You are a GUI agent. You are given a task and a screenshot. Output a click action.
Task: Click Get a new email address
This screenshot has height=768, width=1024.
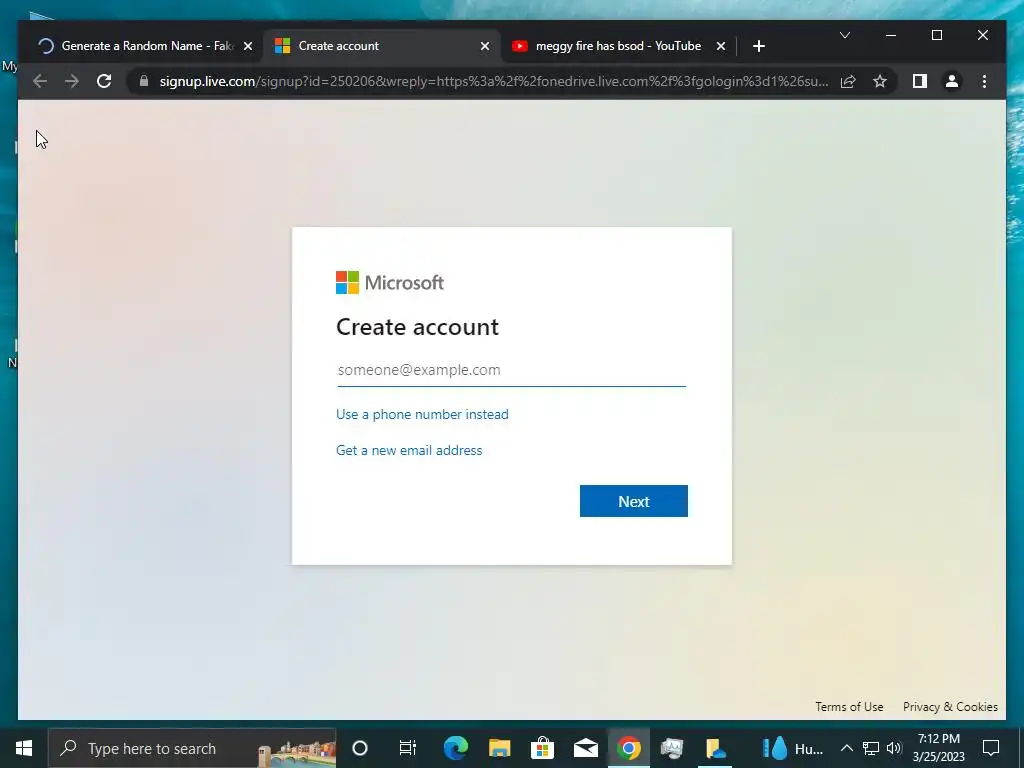409,450
